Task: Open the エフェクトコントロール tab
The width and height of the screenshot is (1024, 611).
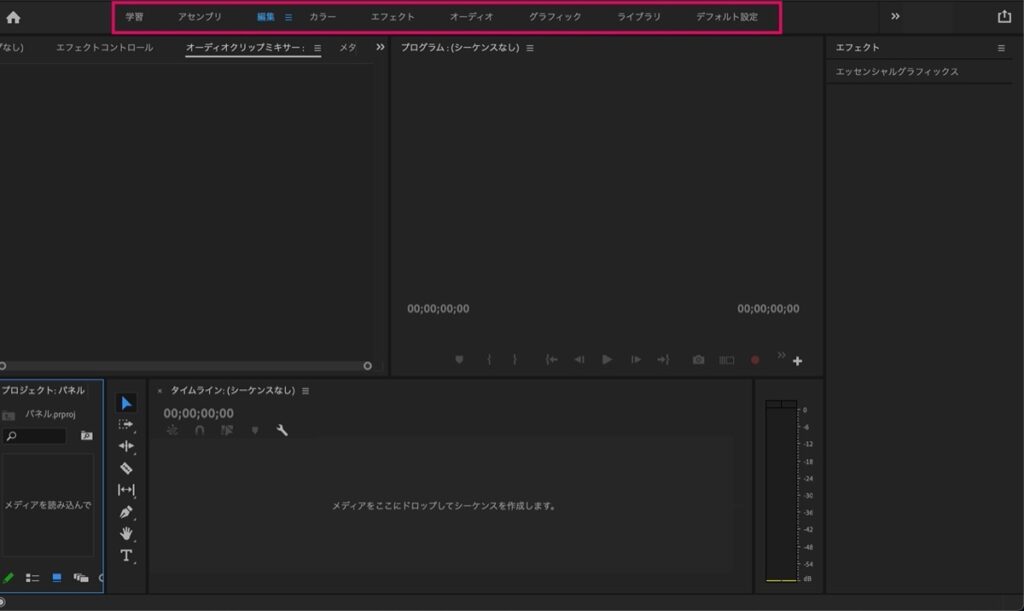Action: click(x=104, y=48)
